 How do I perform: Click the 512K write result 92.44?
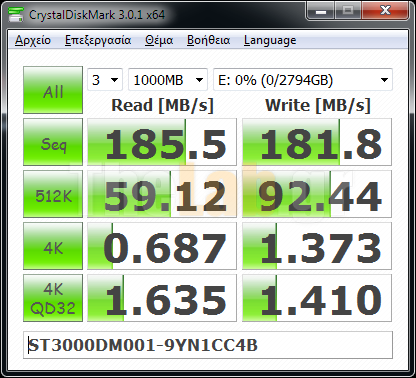click(317, 194)
